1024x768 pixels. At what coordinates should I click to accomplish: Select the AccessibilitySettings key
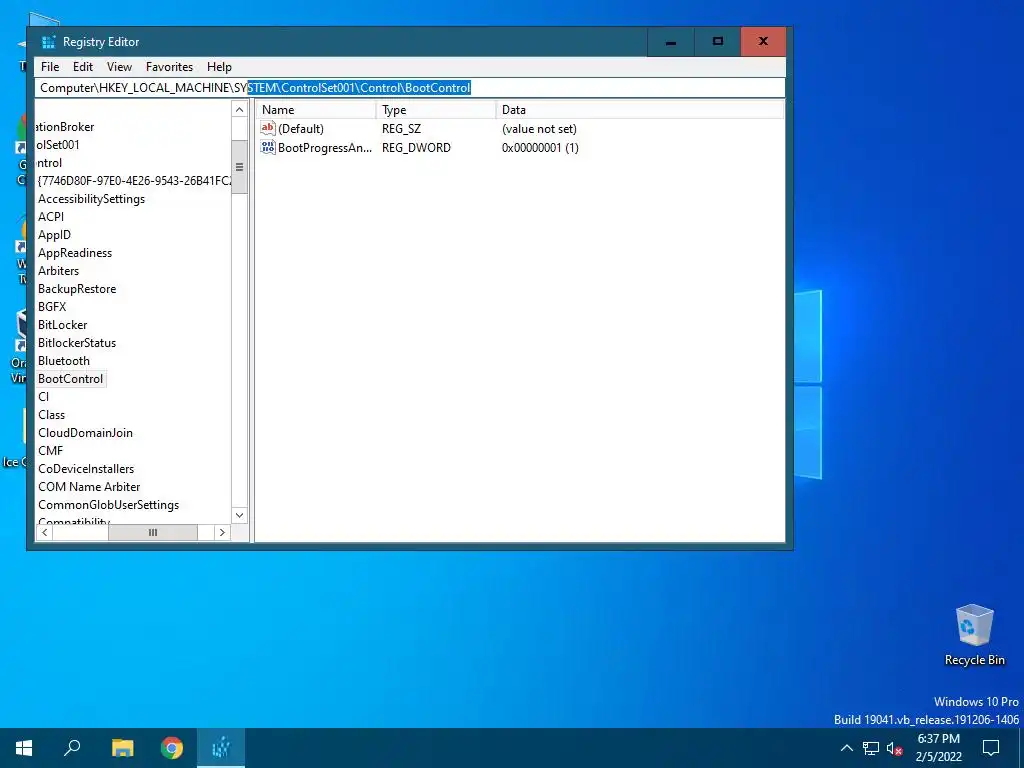pyautogui.click(x=91, y=199)
